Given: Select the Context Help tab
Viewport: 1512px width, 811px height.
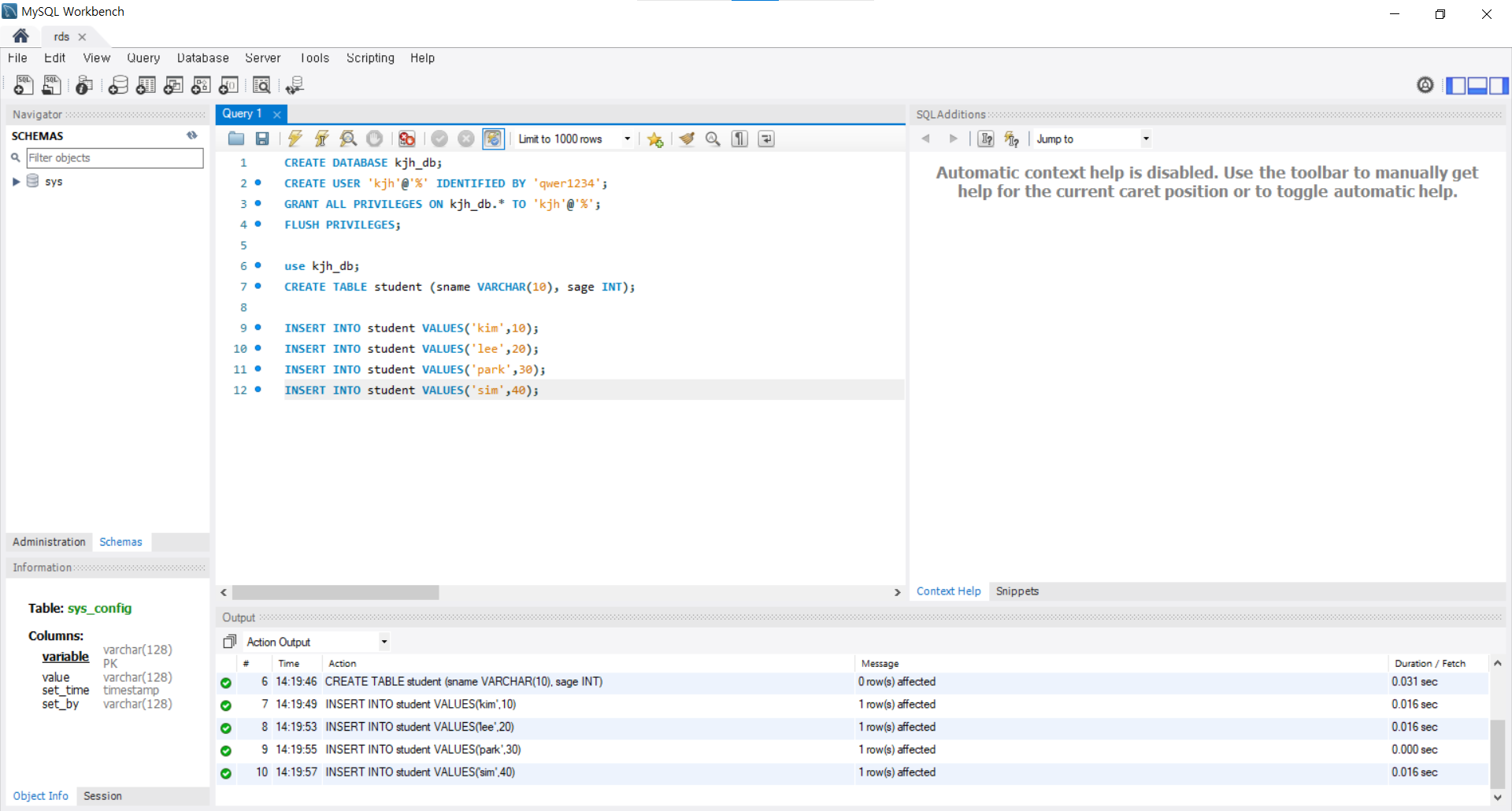Looking at the screenshot, I should coord(948,591).
